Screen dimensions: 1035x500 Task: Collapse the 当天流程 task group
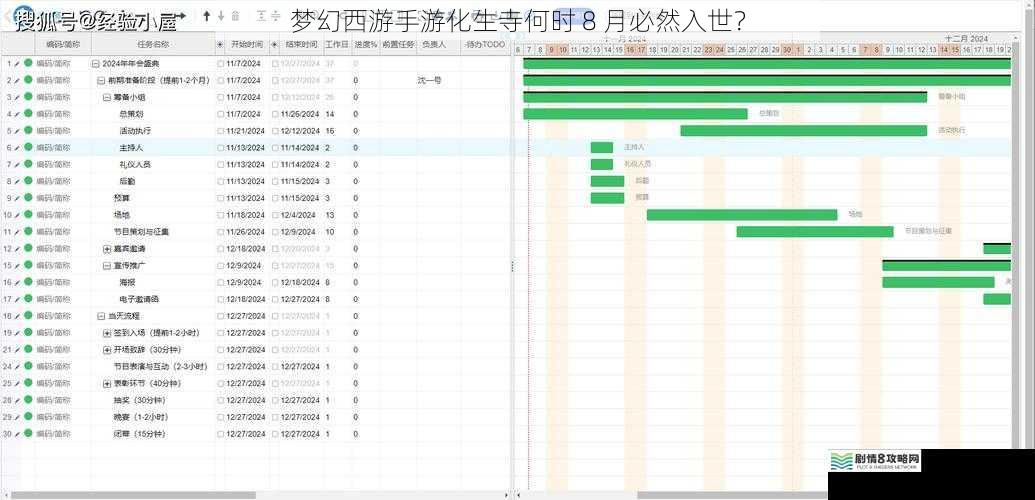tap(101, 316)
